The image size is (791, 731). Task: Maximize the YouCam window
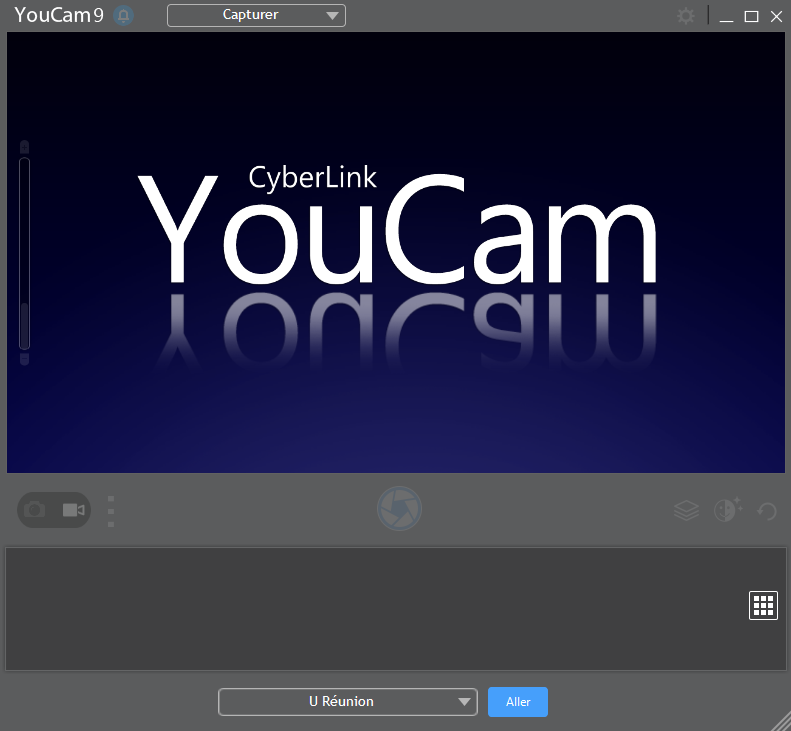[x=751, y=17]
